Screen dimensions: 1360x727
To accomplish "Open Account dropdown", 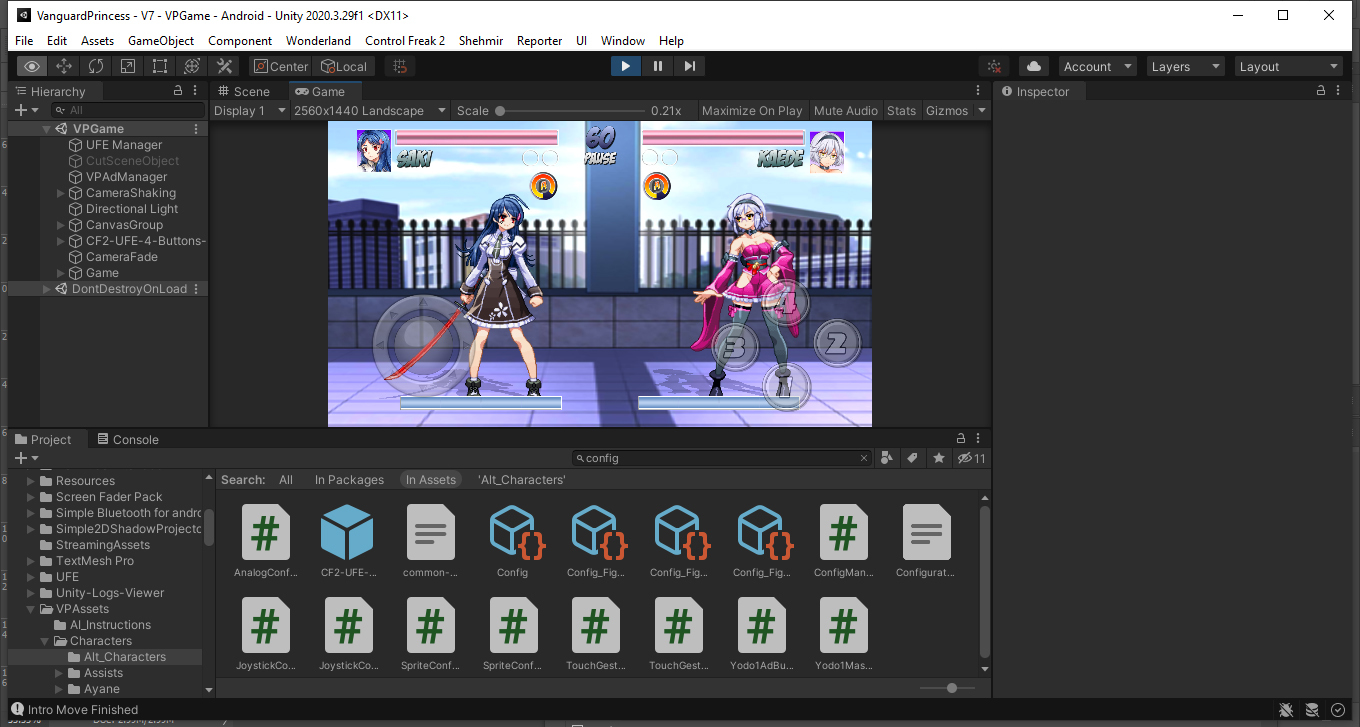I will (1098, 66).
